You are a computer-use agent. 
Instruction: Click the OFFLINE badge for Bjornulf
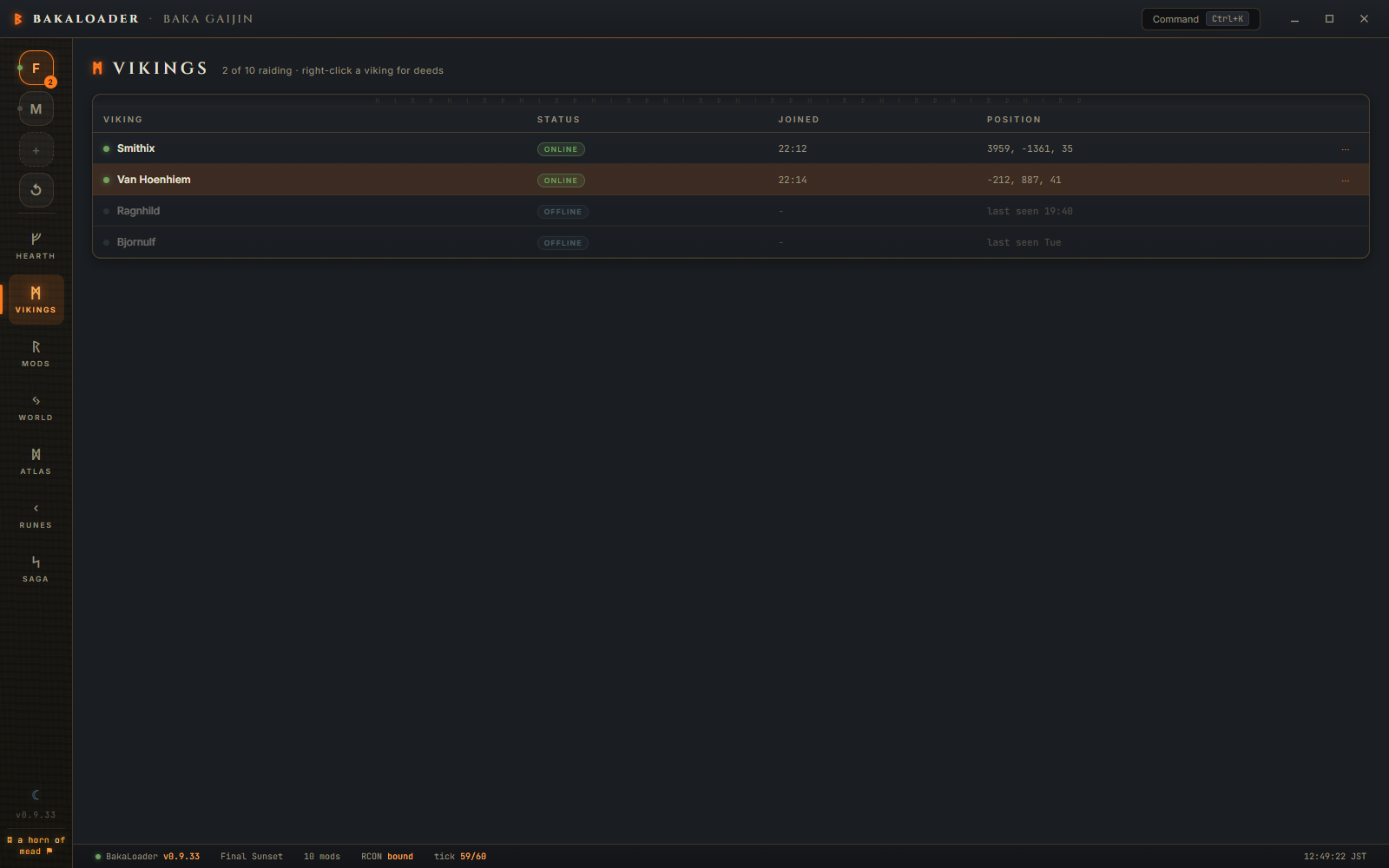coord(563,243)
